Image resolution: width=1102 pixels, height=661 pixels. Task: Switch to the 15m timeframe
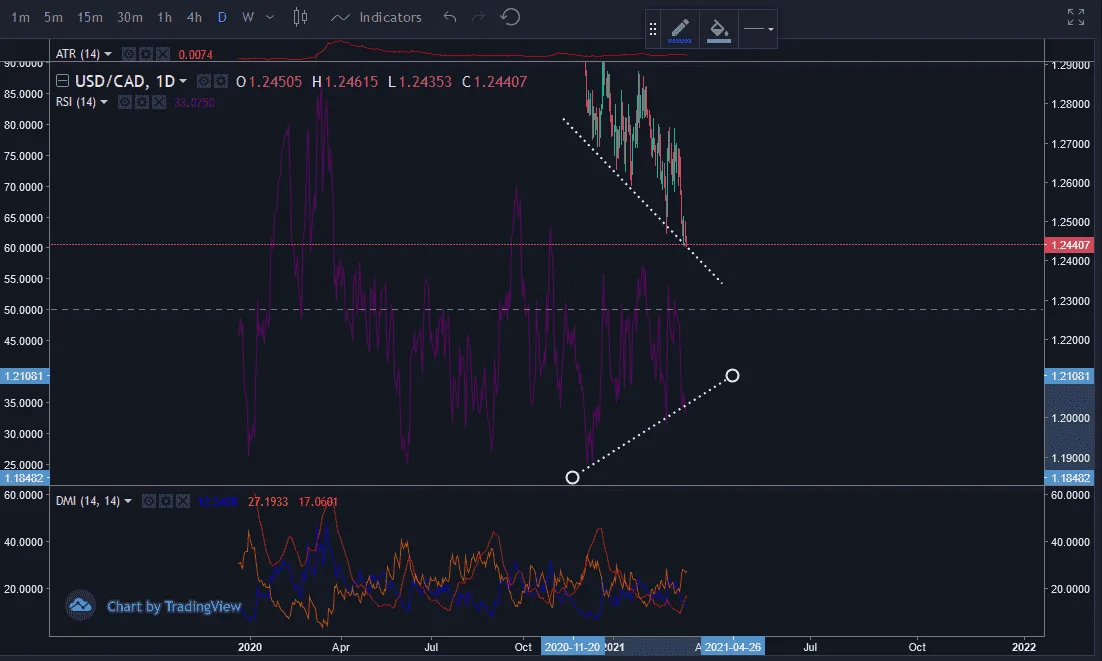click(x=90, y=17)
